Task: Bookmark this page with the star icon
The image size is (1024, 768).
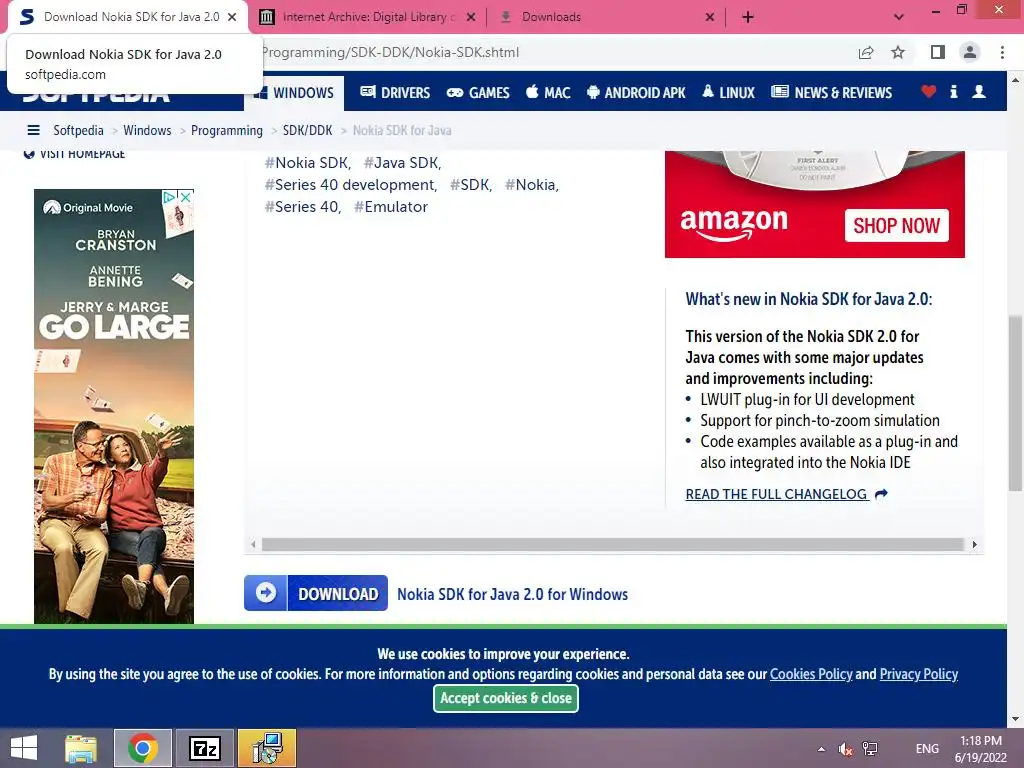Action: (x=898, y=52)
